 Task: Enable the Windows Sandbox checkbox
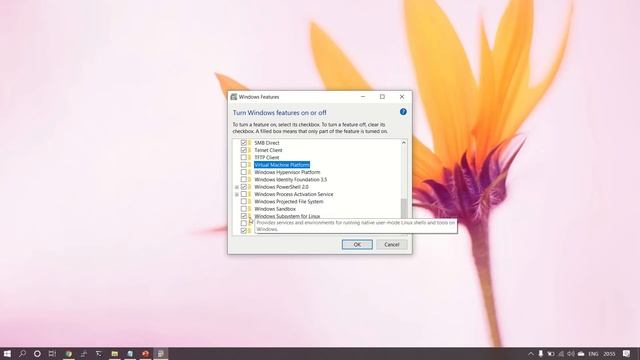[x=244, y=209]
